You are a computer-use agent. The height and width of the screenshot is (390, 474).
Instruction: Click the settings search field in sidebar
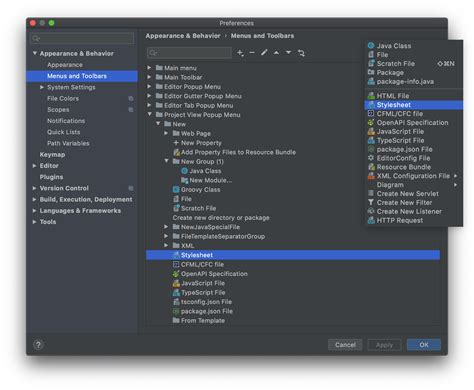click(x=82, y=38)
